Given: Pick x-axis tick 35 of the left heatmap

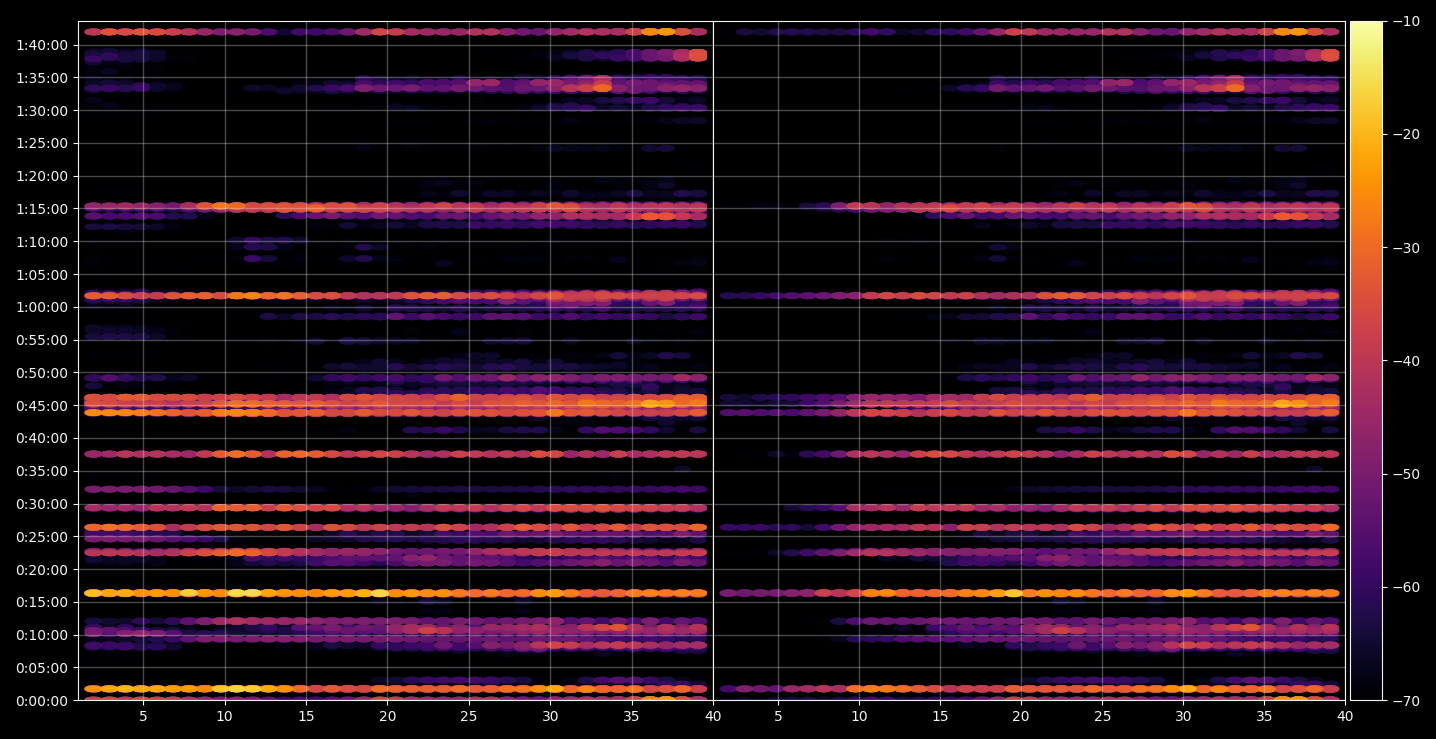Looking at the screenshot, I should point(632,716).
